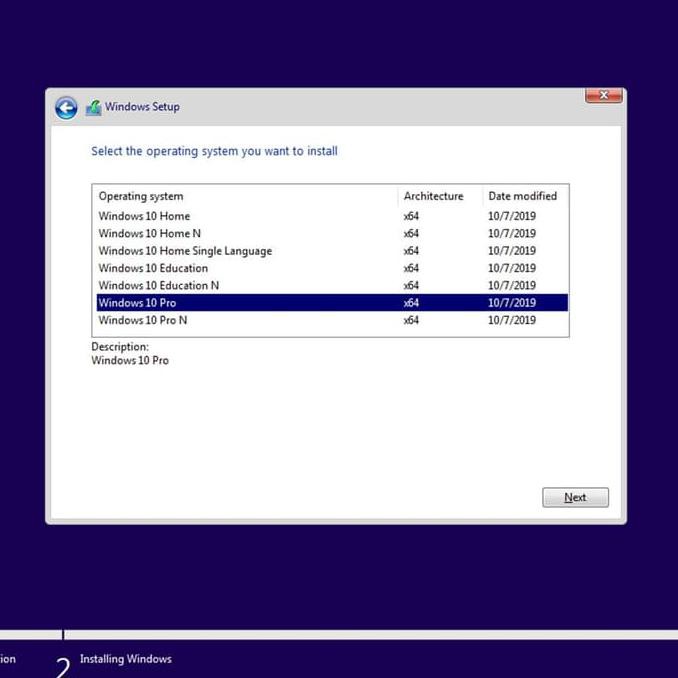Click the 'Select the operating system' heading
Image resolution: width=678 pixels, height=678 pixels.
coord(214,152)
